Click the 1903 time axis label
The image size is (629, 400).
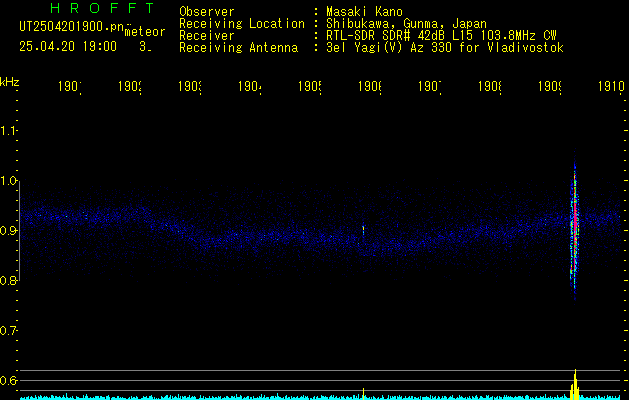pyautogui.click(x=190, y=87)
